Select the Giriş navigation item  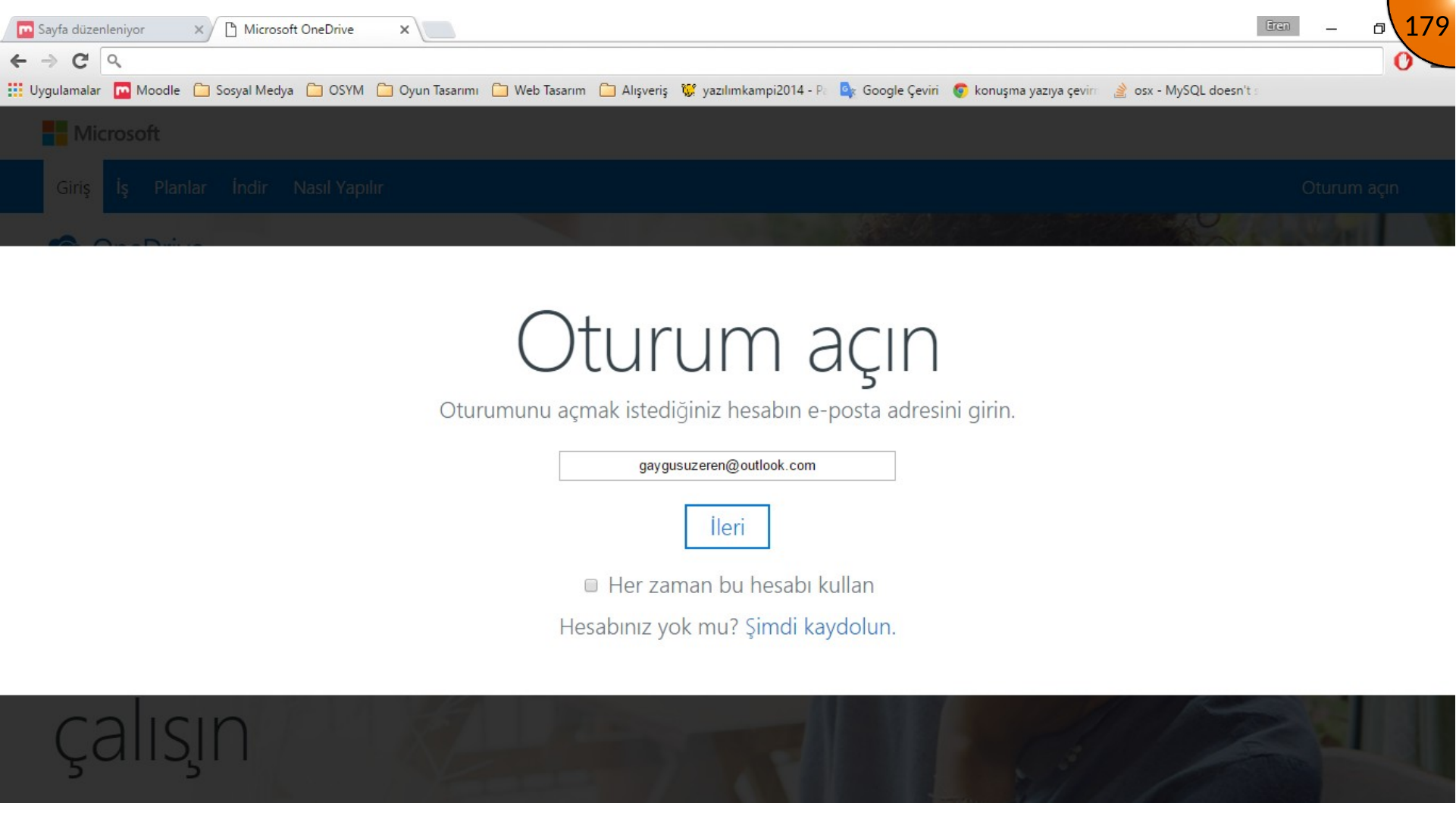73,187
